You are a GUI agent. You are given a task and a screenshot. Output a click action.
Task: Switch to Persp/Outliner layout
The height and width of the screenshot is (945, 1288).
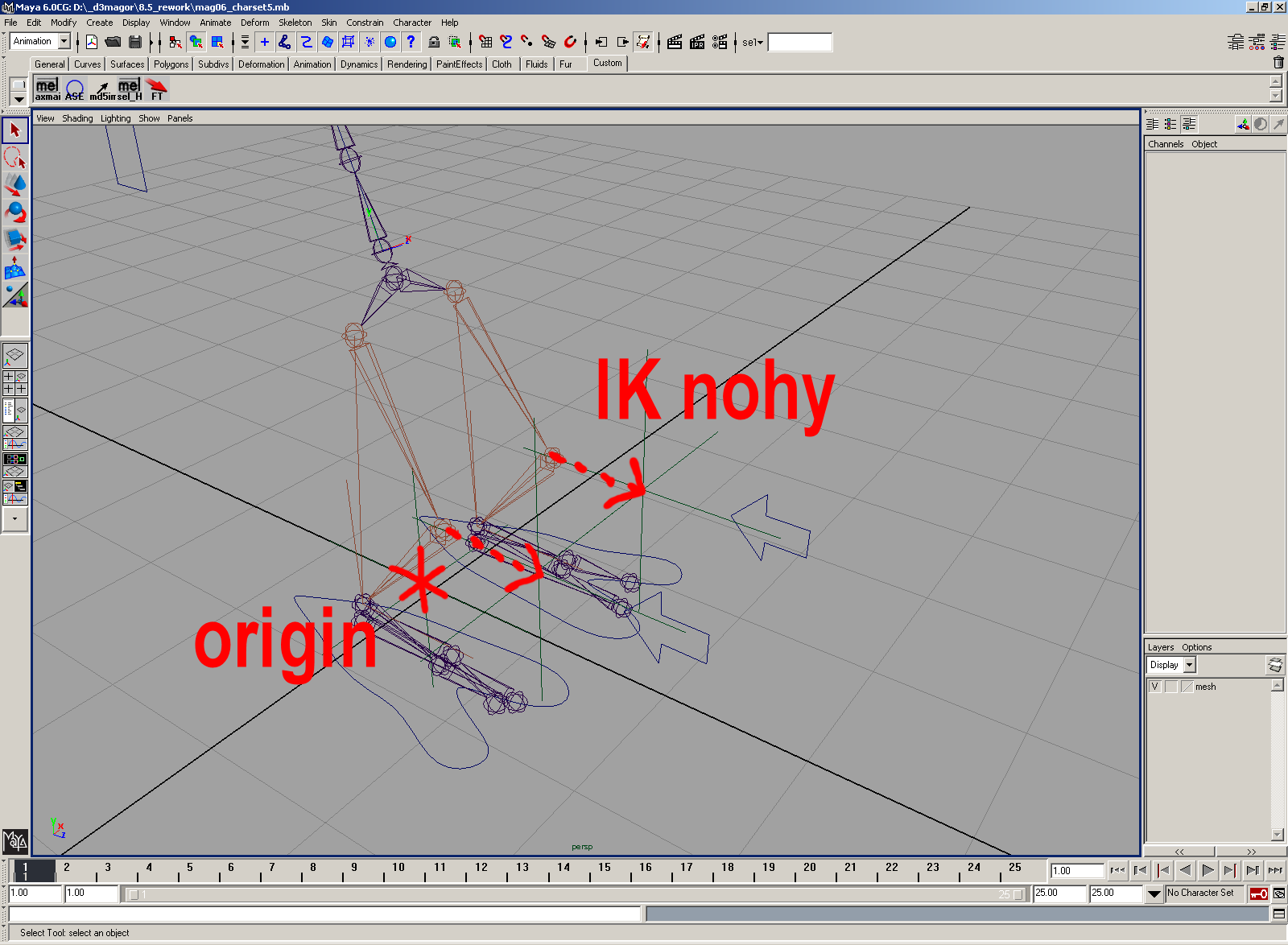tap(15, 410)
